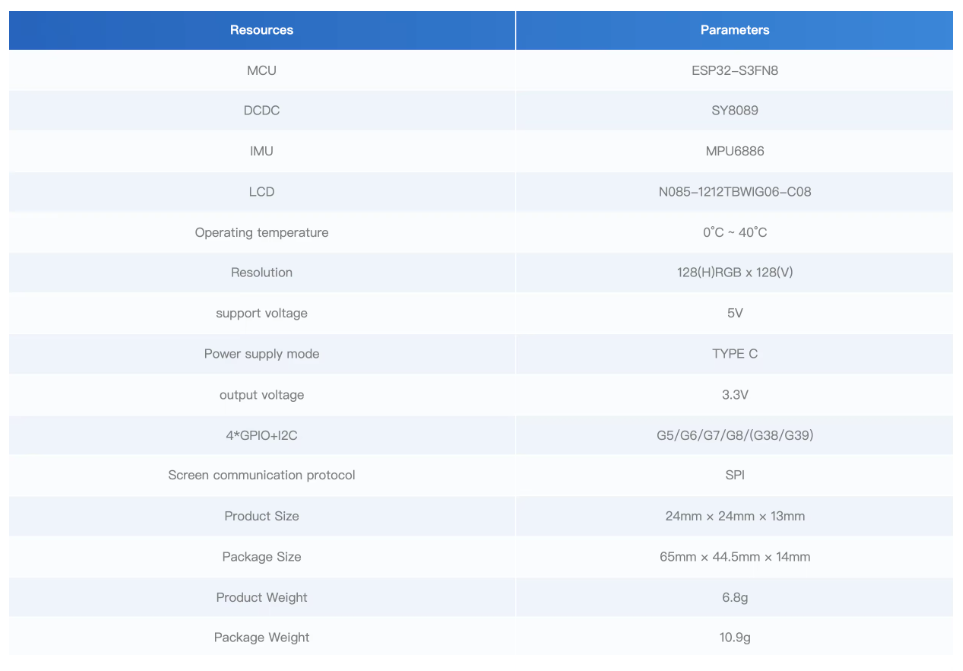Click the 4*GPIO+I2C label
The width and height of the screenshot is (963, 671).
[262, 435]
